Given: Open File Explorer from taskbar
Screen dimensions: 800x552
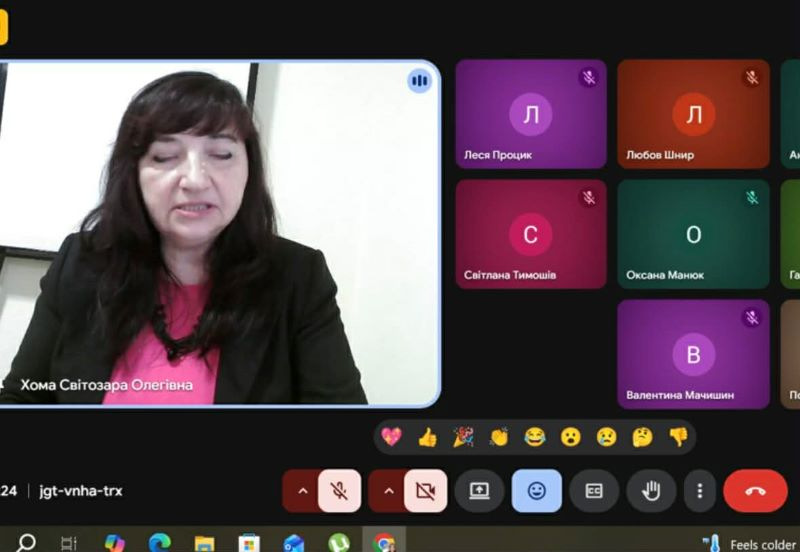Looking at the screenshot, I should 205,543.
